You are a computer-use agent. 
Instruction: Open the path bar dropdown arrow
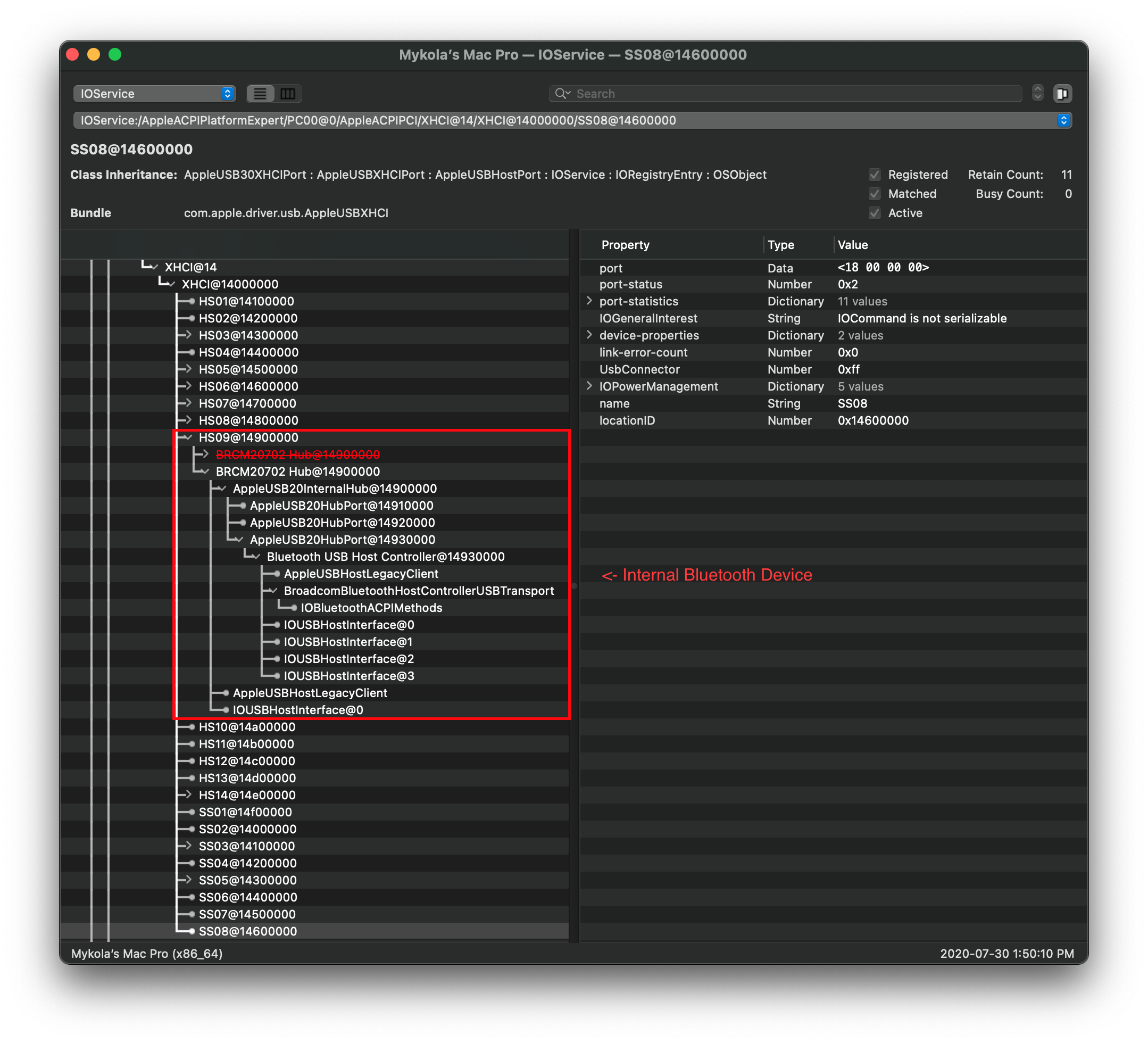(x=1063, y=120)
